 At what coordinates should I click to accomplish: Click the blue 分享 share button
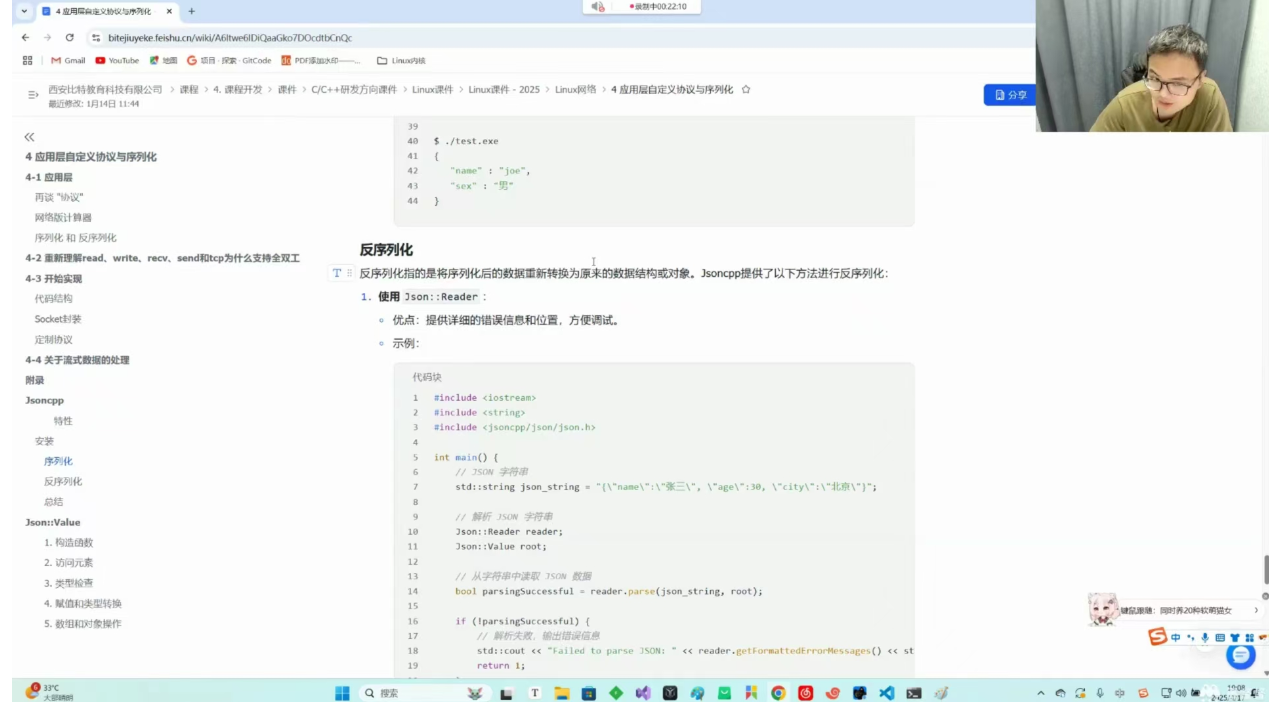[1009, 95]
